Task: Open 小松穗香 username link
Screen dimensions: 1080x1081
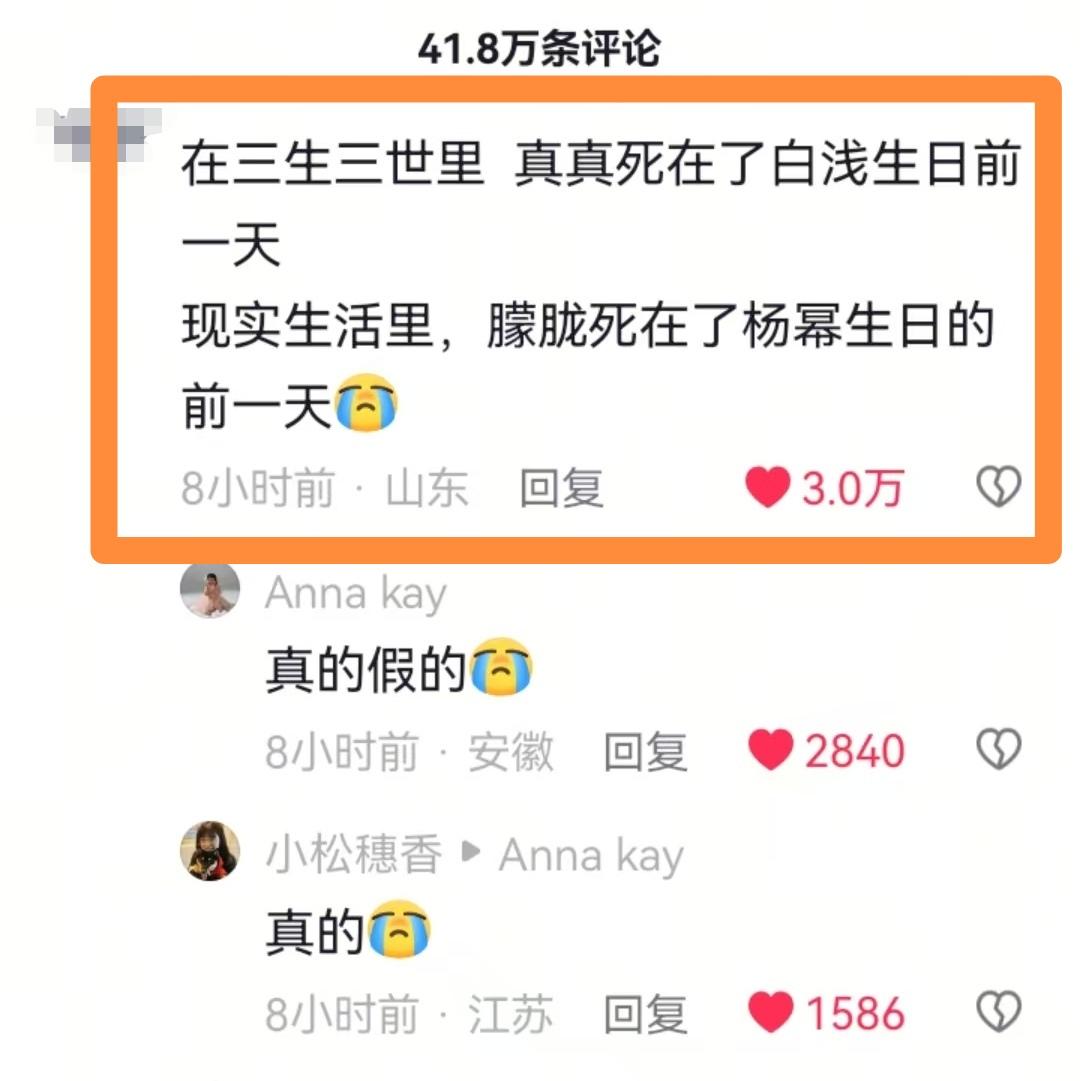Action: point(354,853)
